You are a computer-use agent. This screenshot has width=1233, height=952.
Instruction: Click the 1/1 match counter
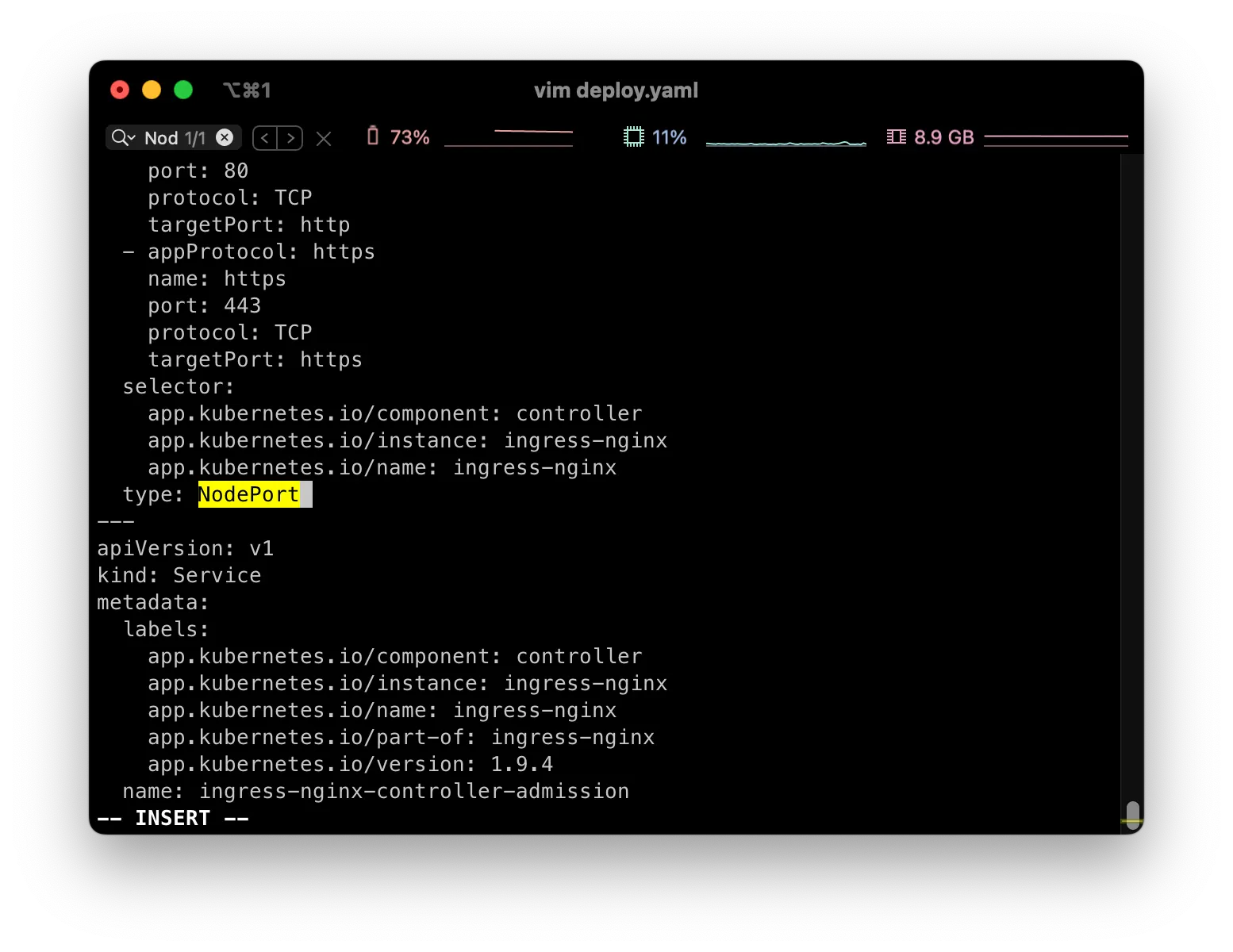point(195,138)
